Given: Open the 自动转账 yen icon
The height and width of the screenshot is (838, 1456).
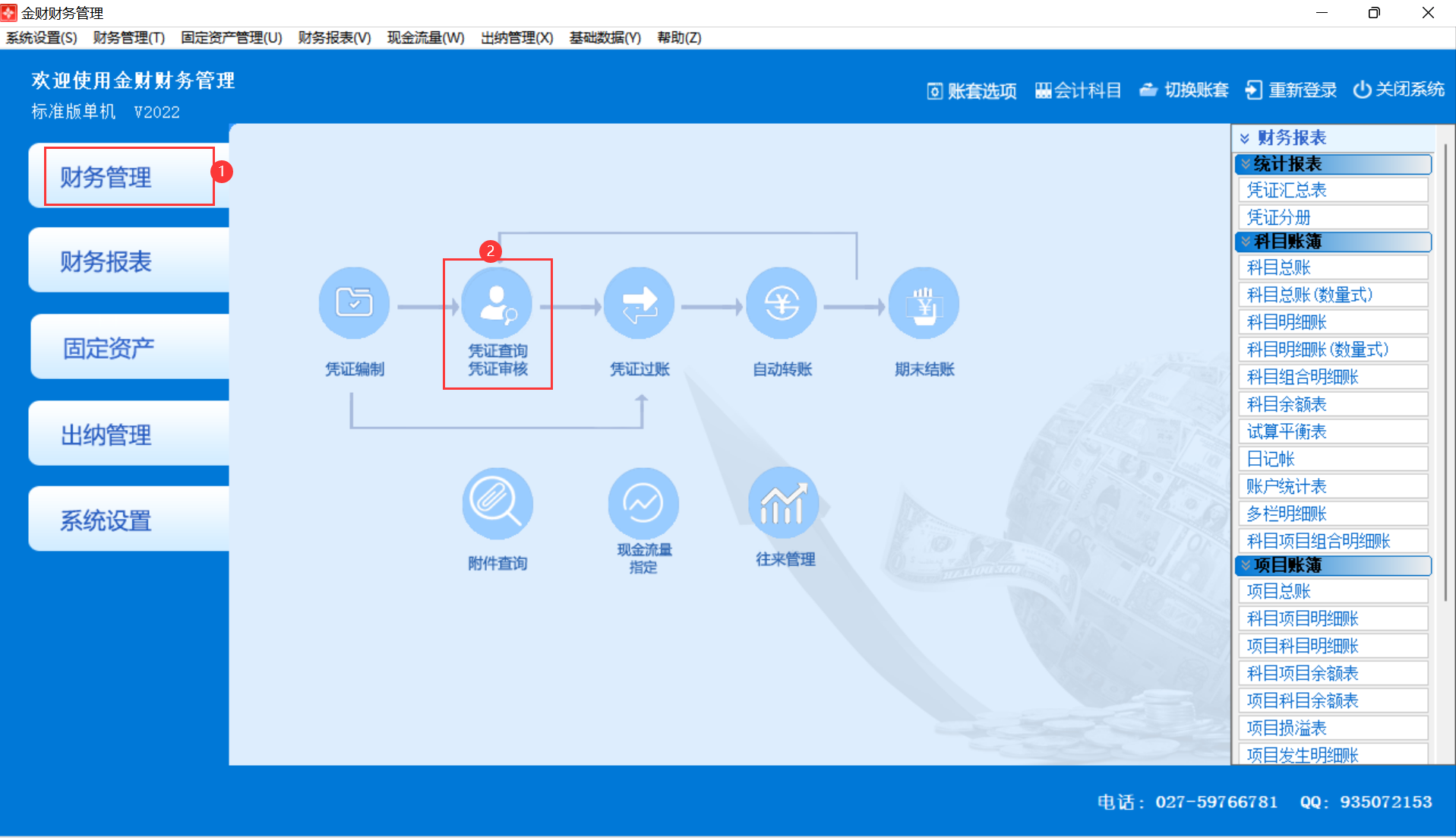Looking at the screenshot, I should (x=782, y=303).
